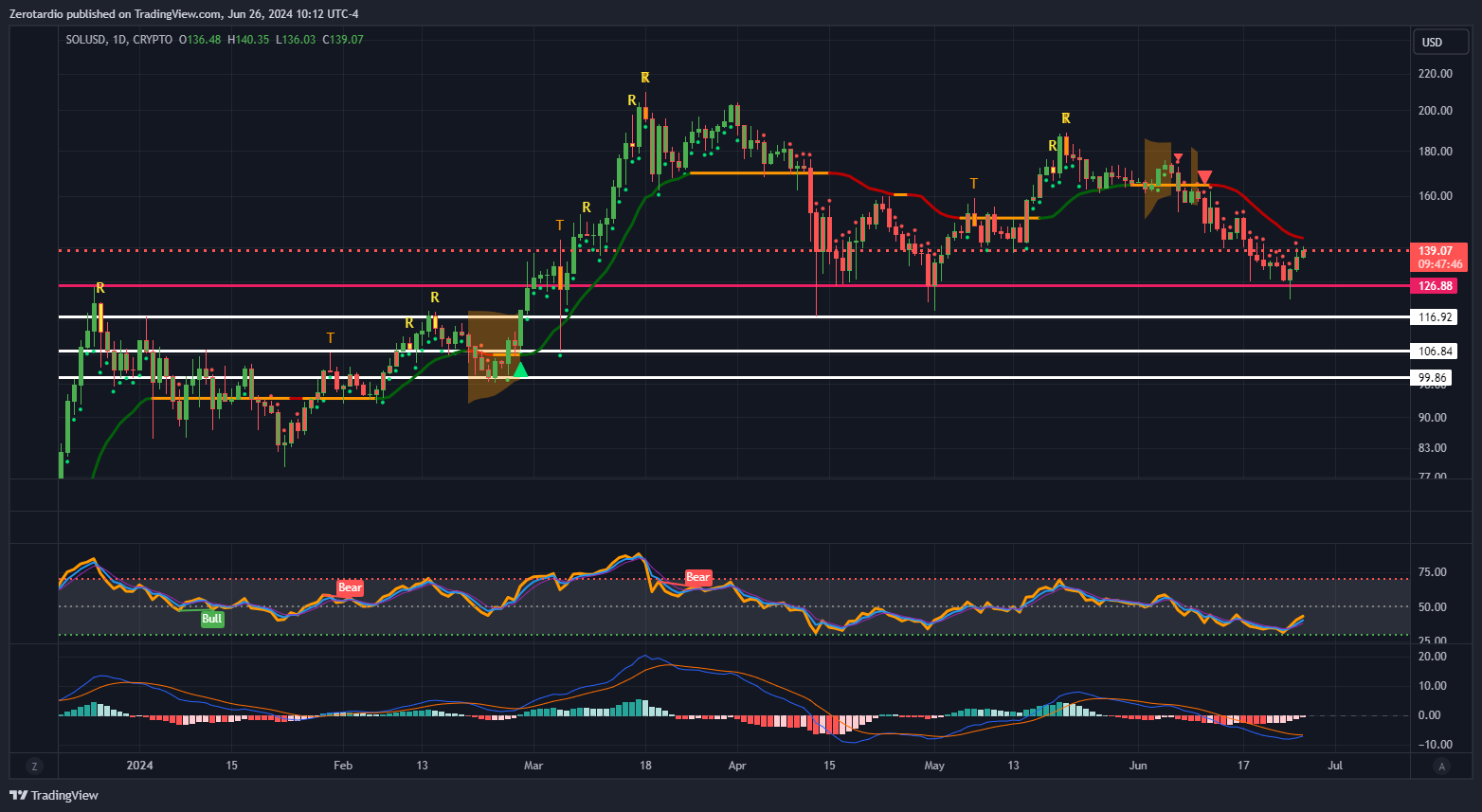Click the current price label 139.07
Screen dimensions: 1482x812
1436,251
